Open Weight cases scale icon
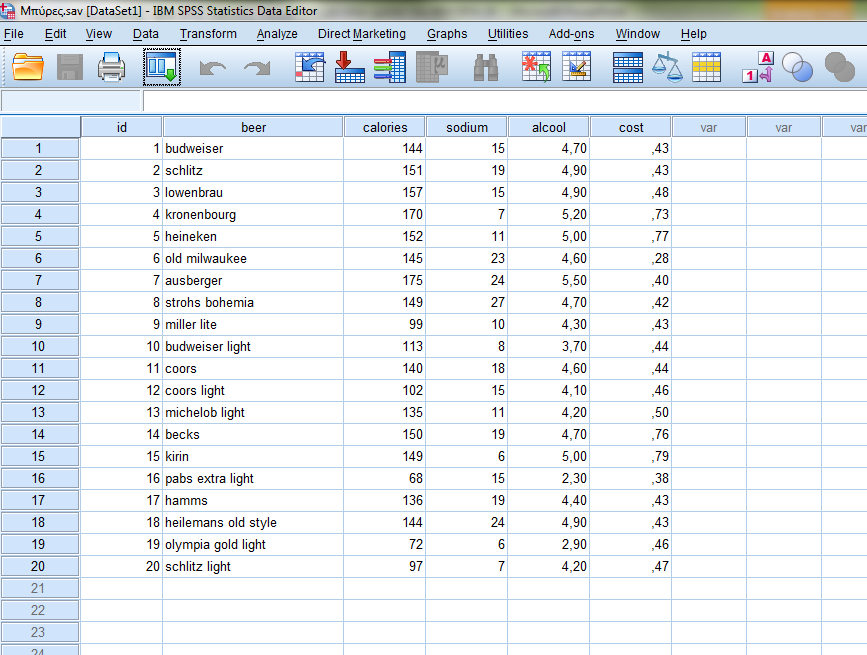The width and height of the screenshot is (867, 655). coord(667,67)
